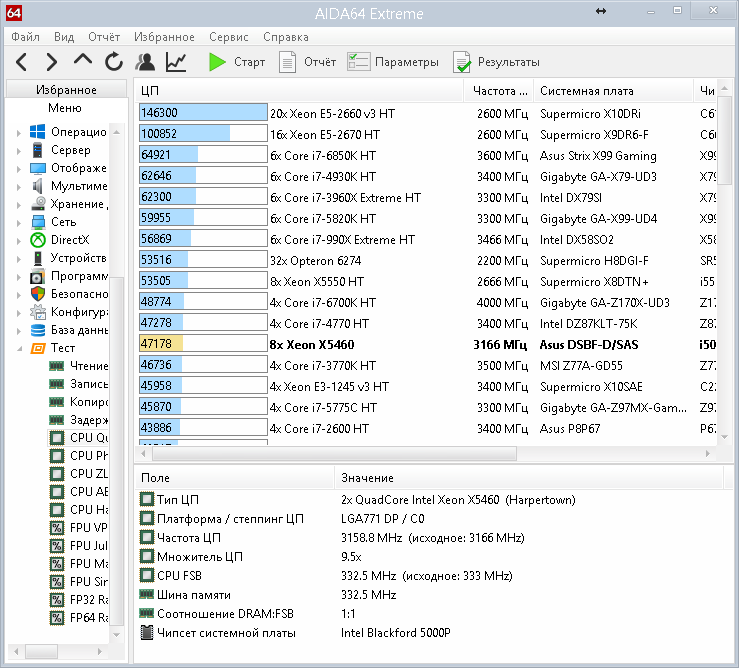Expand the Мультимедиа tree node
Image resolution: width=739 pixels, height=668 pixels.
[x=19, y=187]
